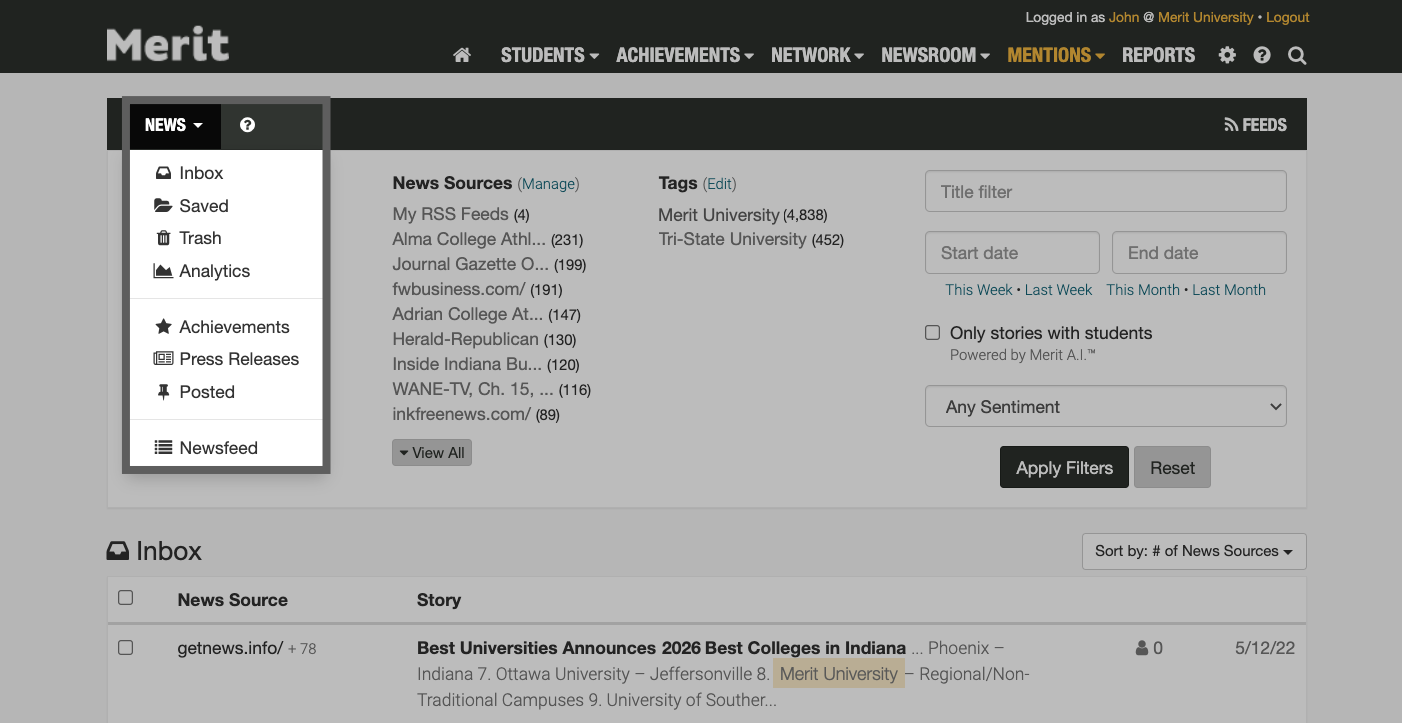Open Analytics from the News menu
The width and height of the screenshot is (1402, 723).
[x=213, y=270]
